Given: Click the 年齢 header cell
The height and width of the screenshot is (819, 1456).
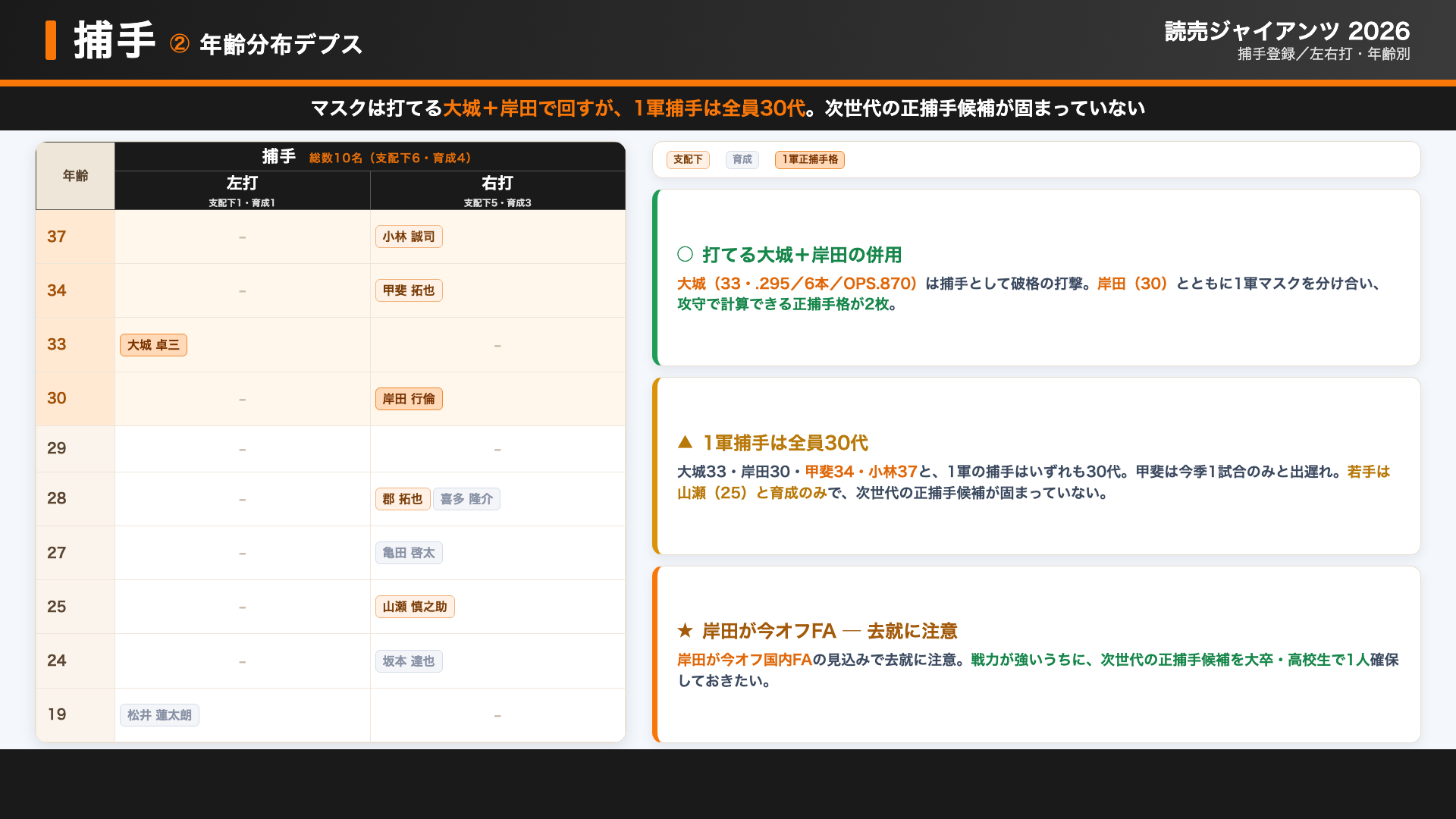Looking at the screenshot, I should 75,176.
